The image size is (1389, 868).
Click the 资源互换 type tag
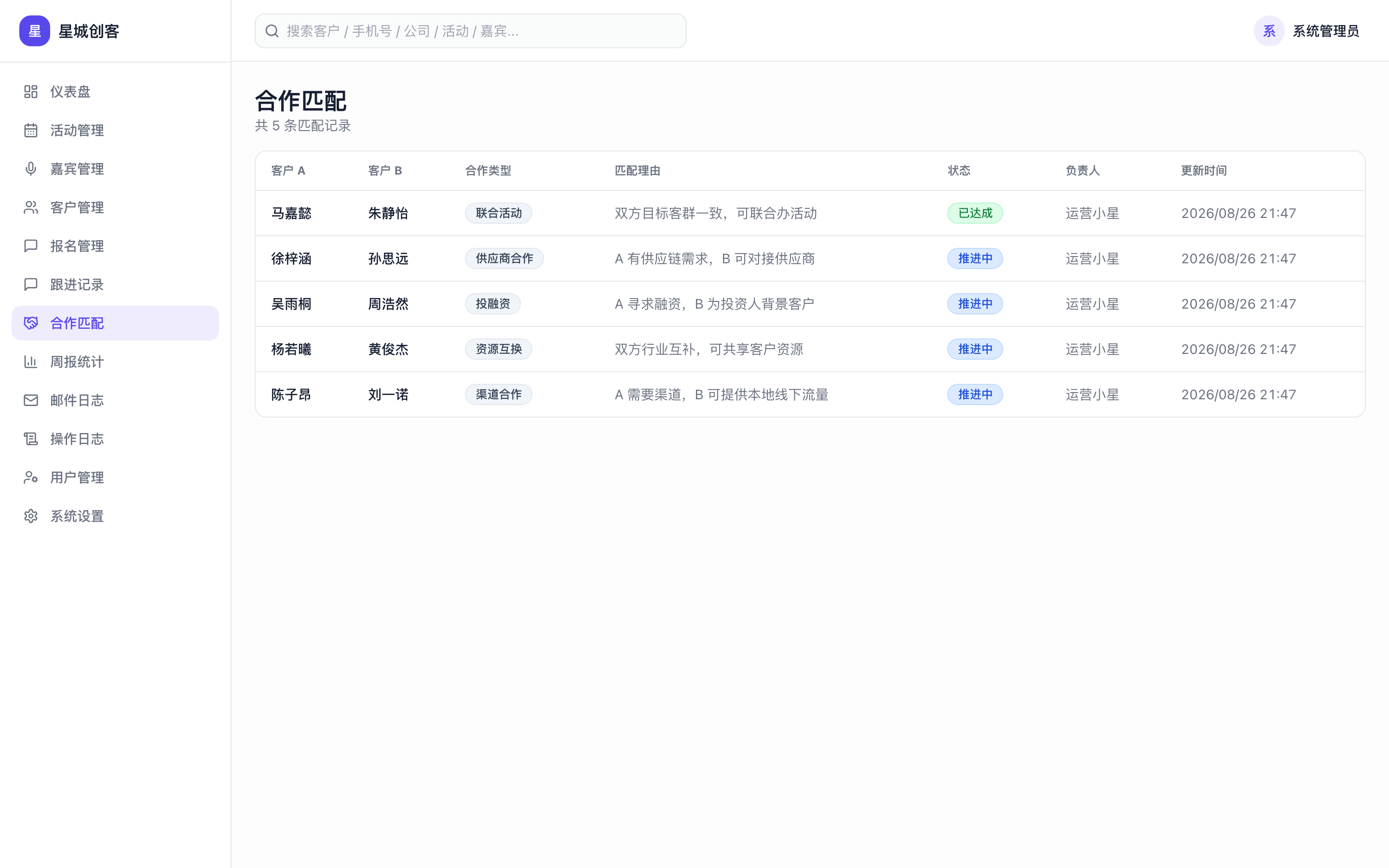(498, 349)
